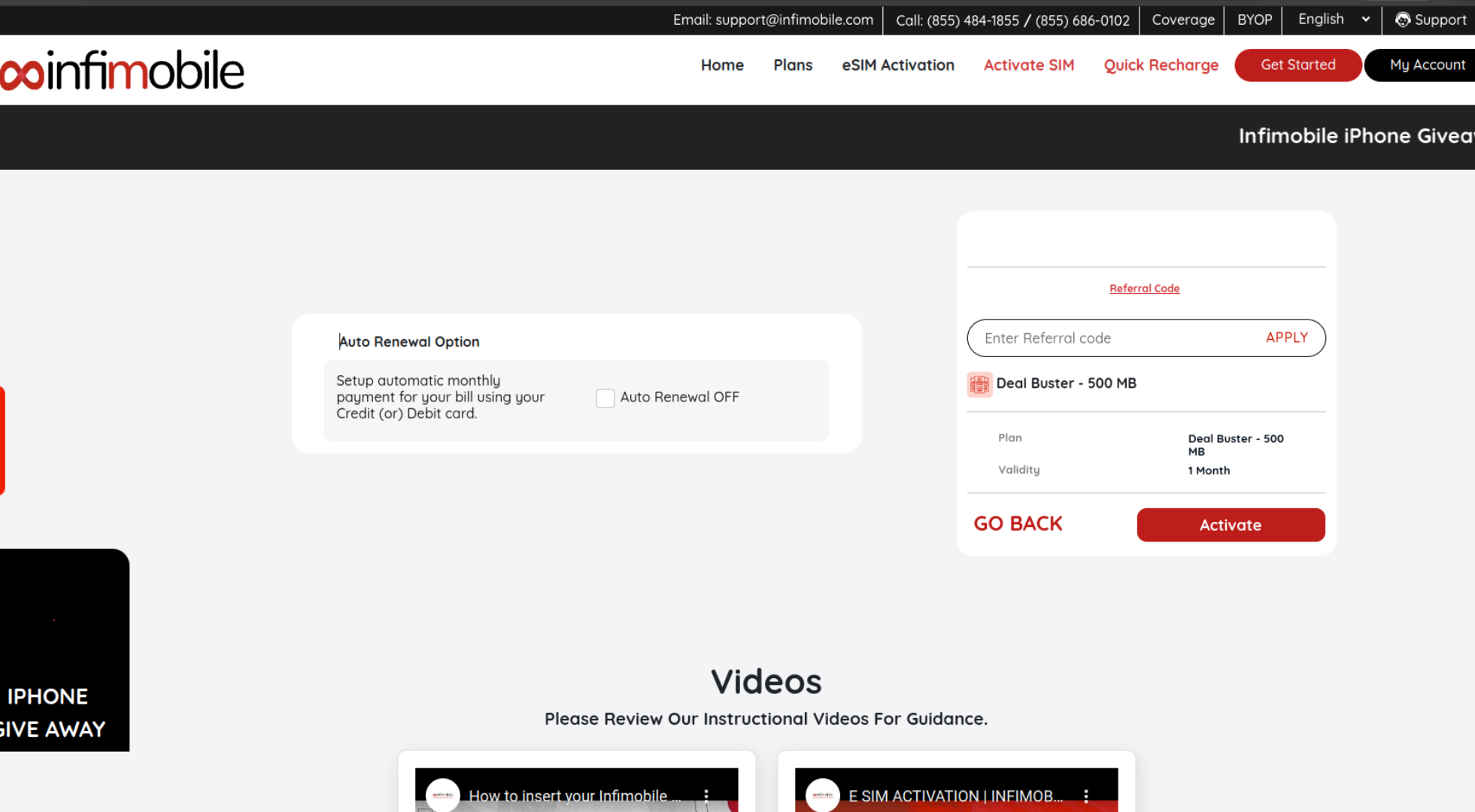Open eSIM video's three-dot menu

1086,795
